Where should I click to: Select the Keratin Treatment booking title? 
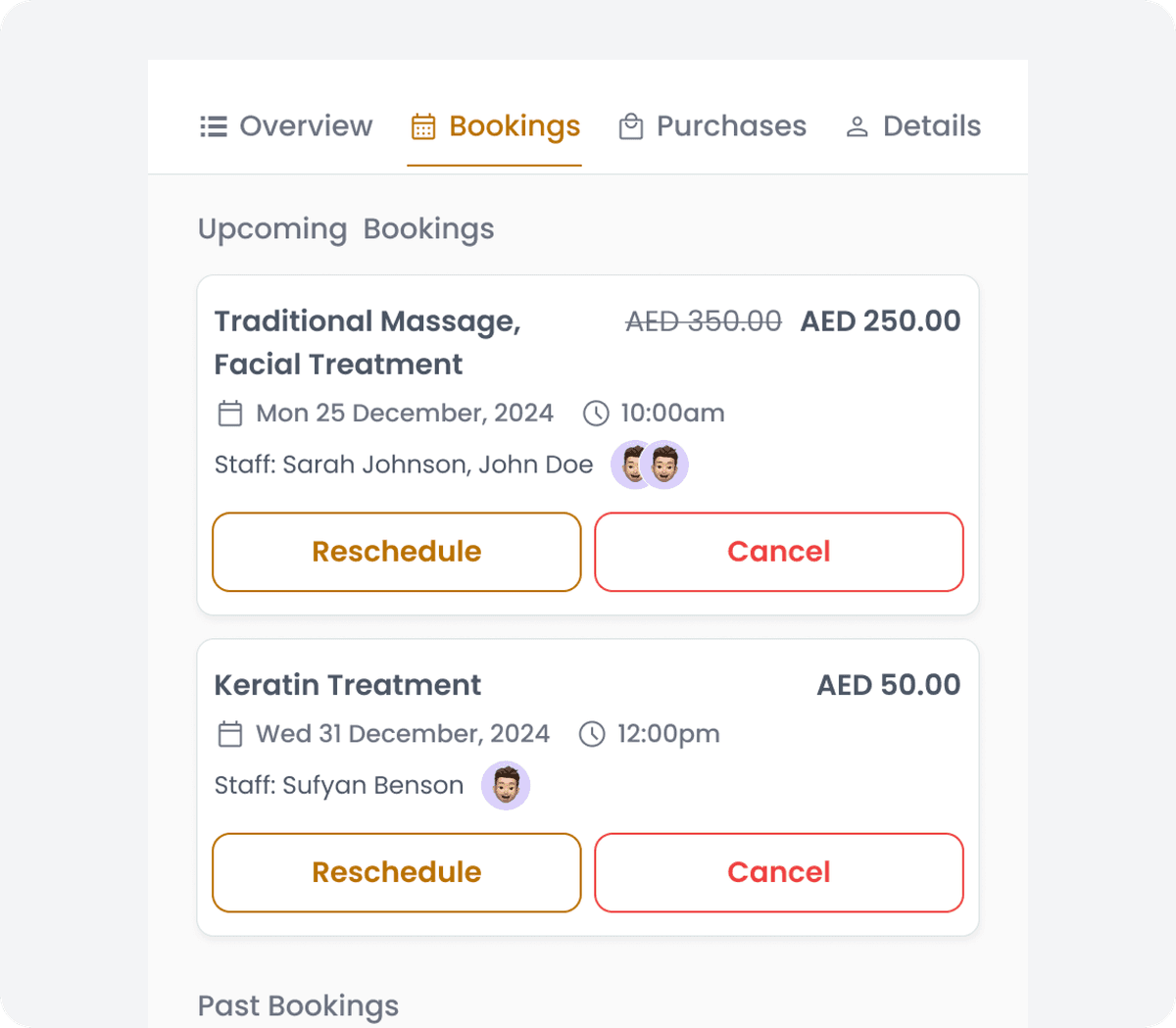pyautogui.click(x=348, y=685)
